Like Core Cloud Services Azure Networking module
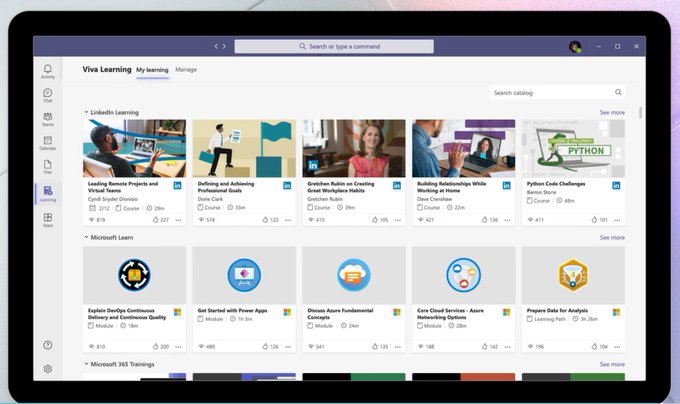 485,346
